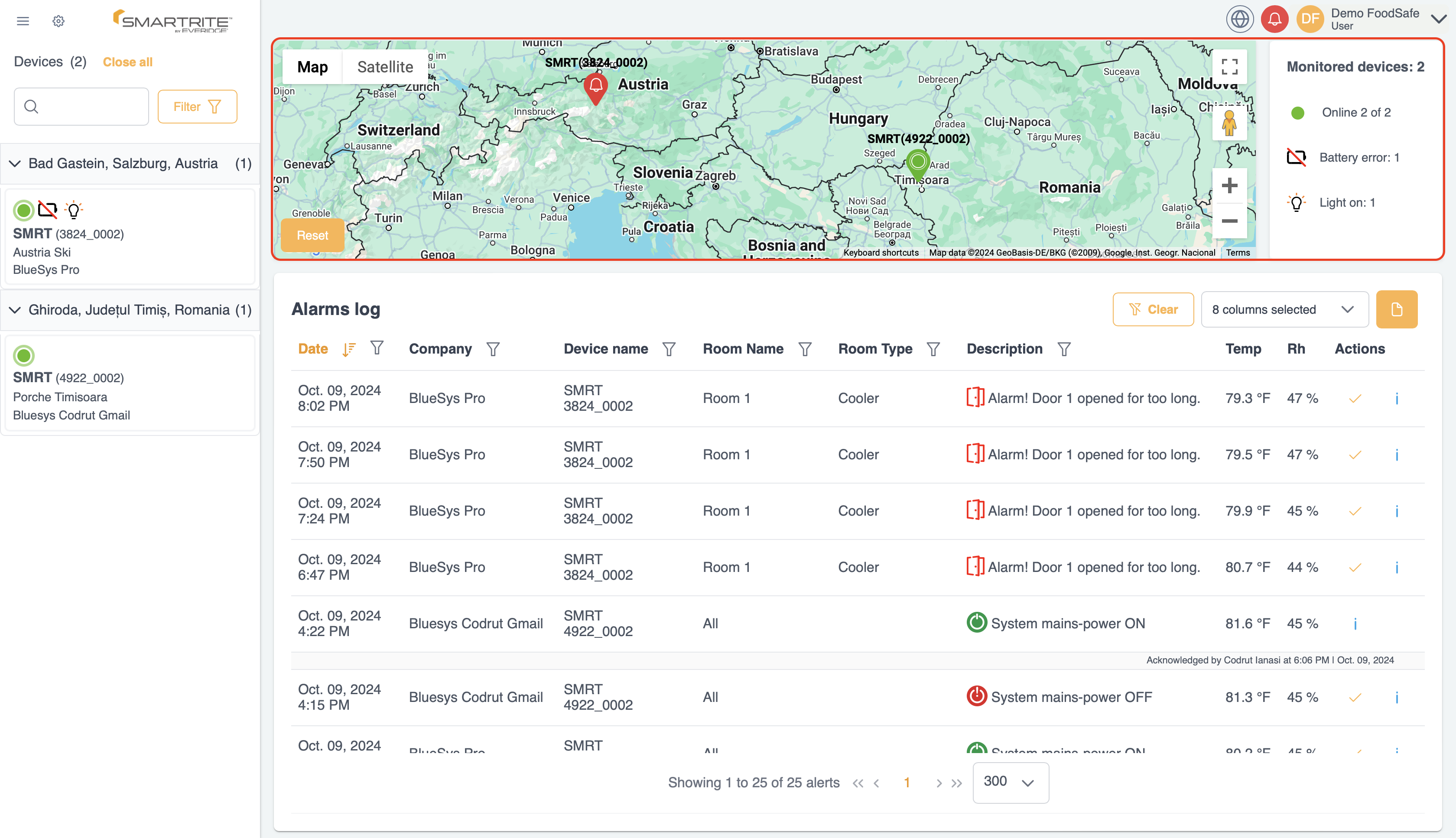Open the red notifications bell

click(x=1274, y=19)
